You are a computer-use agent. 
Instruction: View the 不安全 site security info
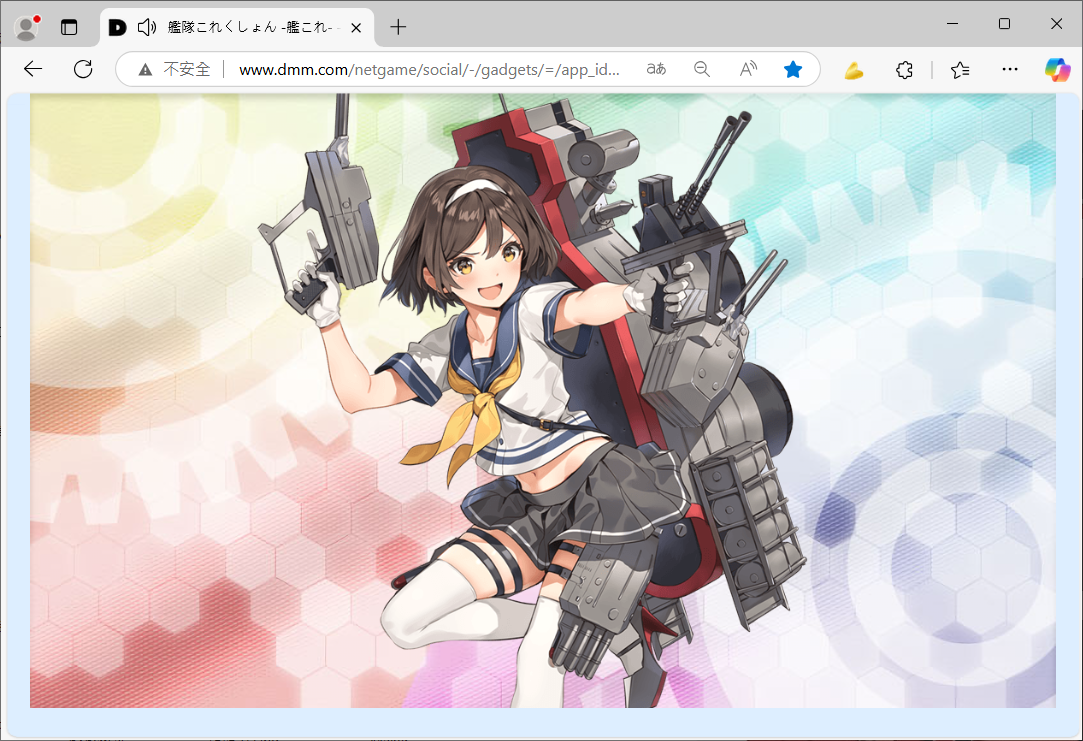click(174, 69)
